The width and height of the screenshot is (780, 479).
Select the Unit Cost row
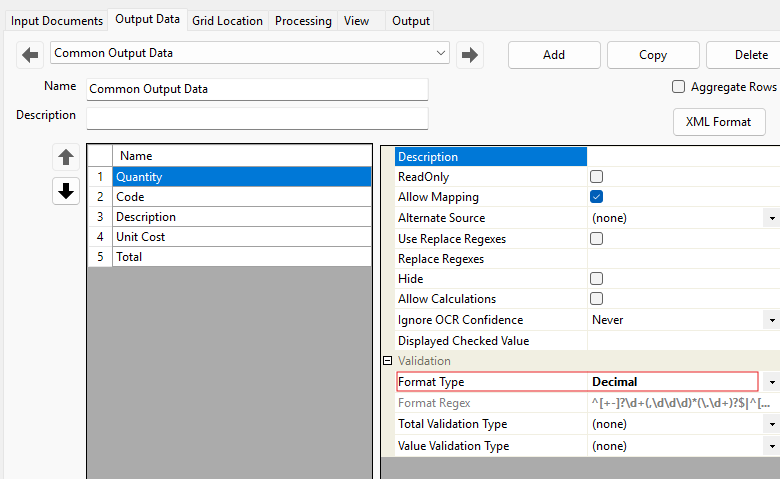[240, 237]
